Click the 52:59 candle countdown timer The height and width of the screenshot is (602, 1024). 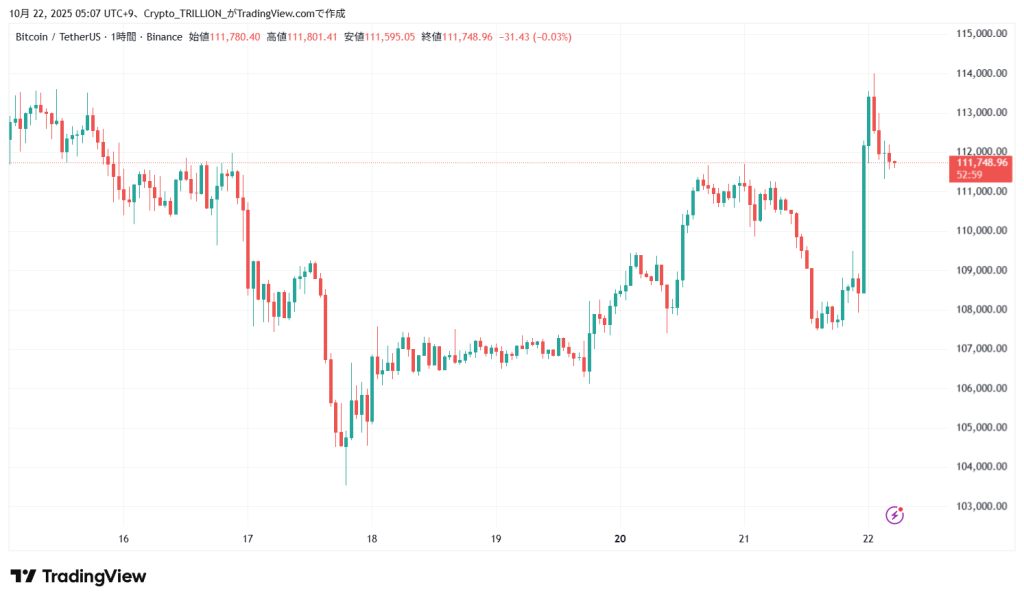pos(970,175)
